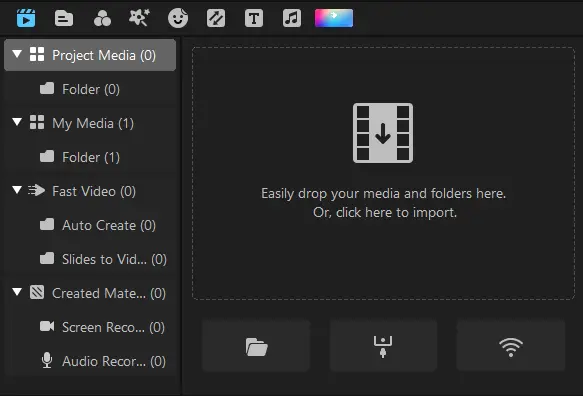Open Folder (1) under My Media

point(90,157)
